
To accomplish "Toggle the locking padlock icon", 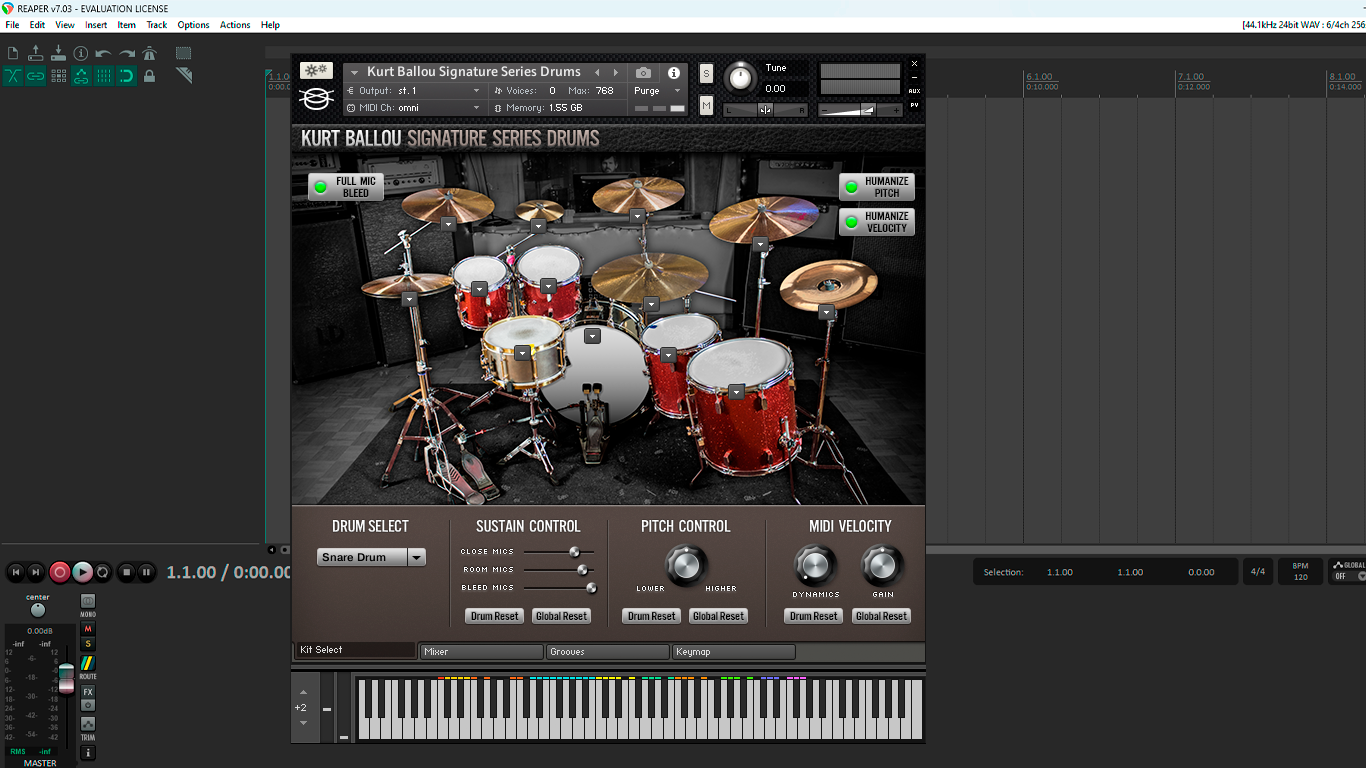I will [150, 76].
